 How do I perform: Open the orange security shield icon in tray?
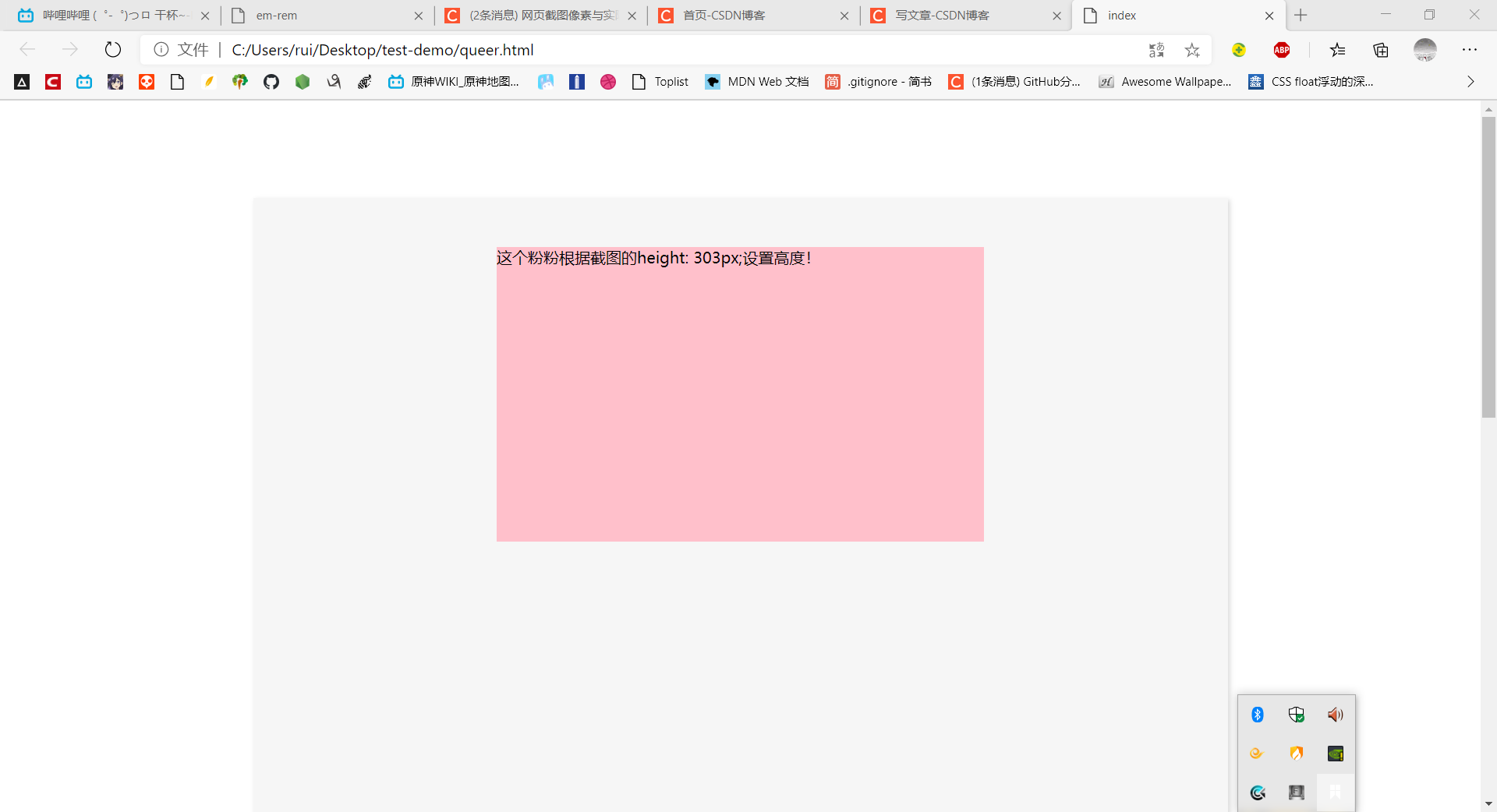1297,754
